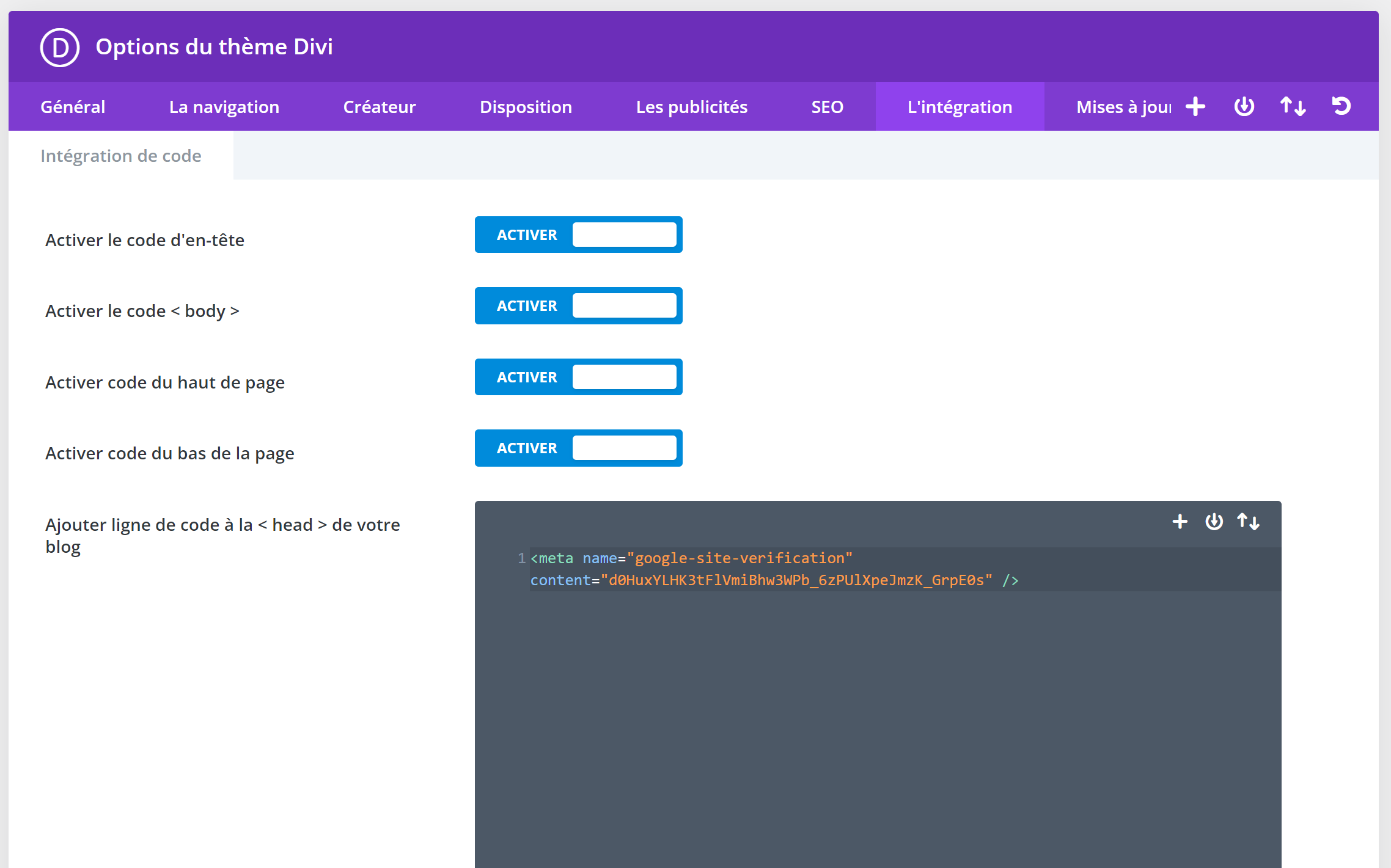Click the 'Activer code du haut de page' label
Image resolution: width=1391 pixels, height=868 pixels.
click(x=165, y=382)
